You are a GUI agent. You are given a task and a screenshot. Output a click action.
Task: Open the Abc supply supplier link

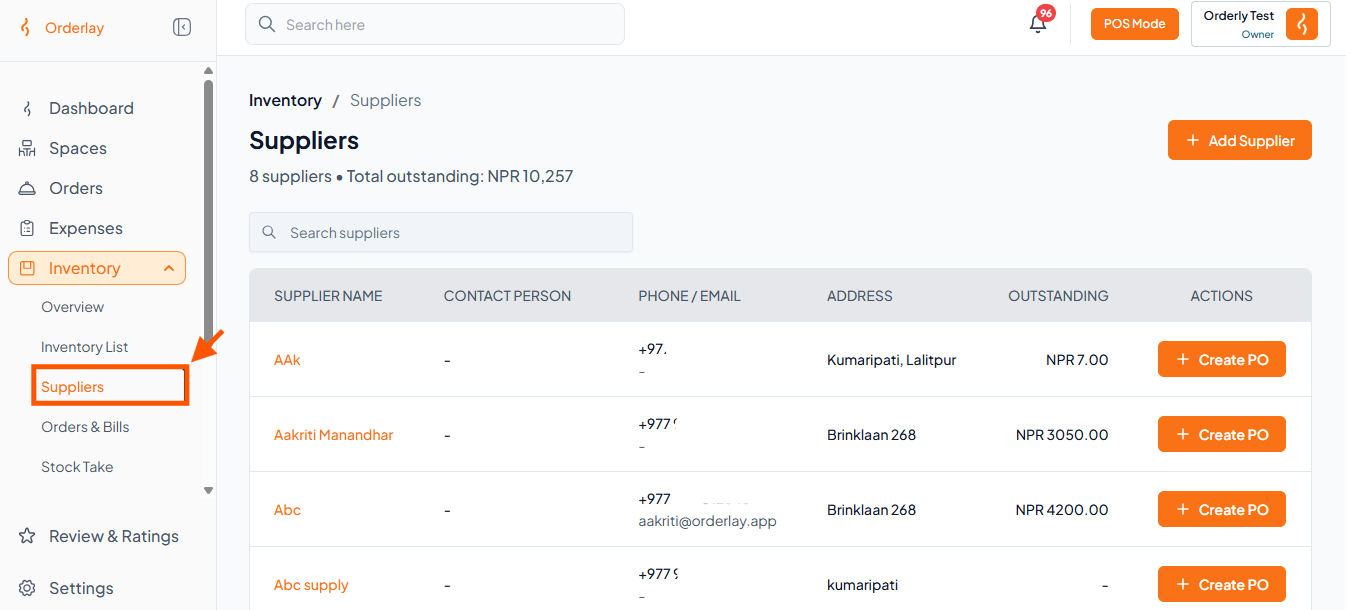click(311, 585)
